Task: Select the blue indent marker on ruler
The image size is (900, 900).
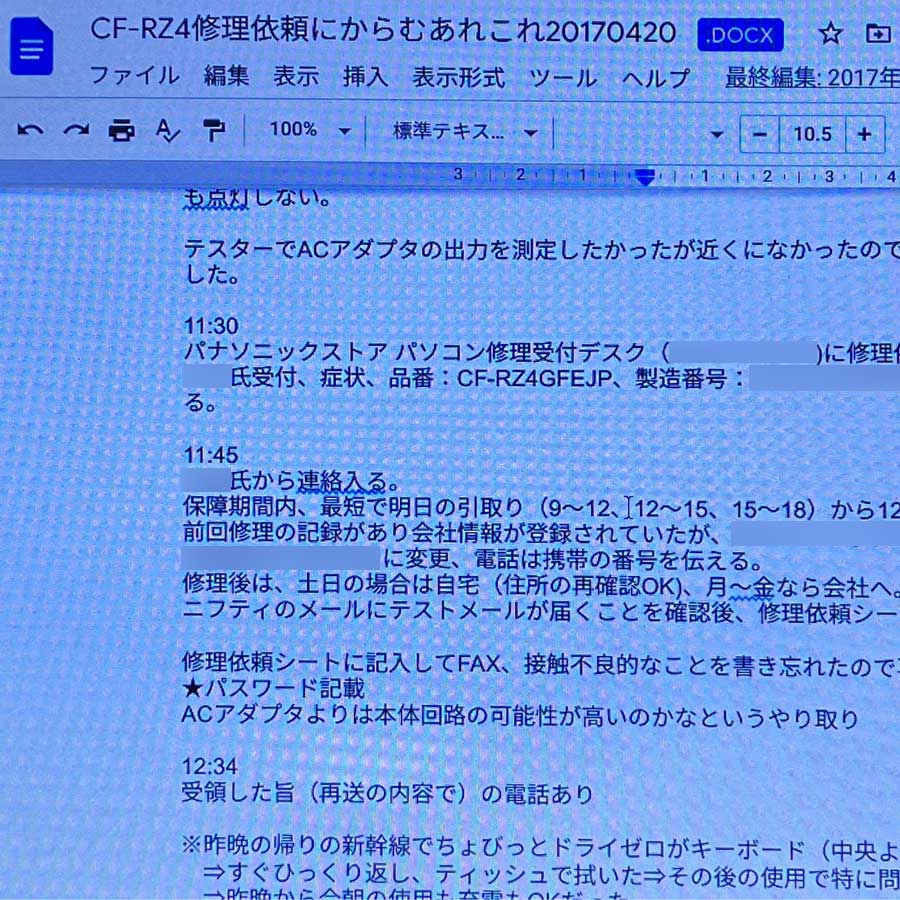Action: click(645, 176)
